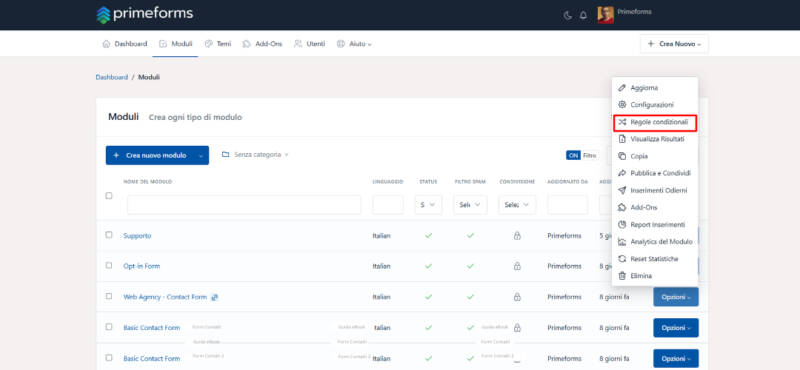Open the Opt-in Form link
Screen dimensions: 800x370
pos(142,266)
